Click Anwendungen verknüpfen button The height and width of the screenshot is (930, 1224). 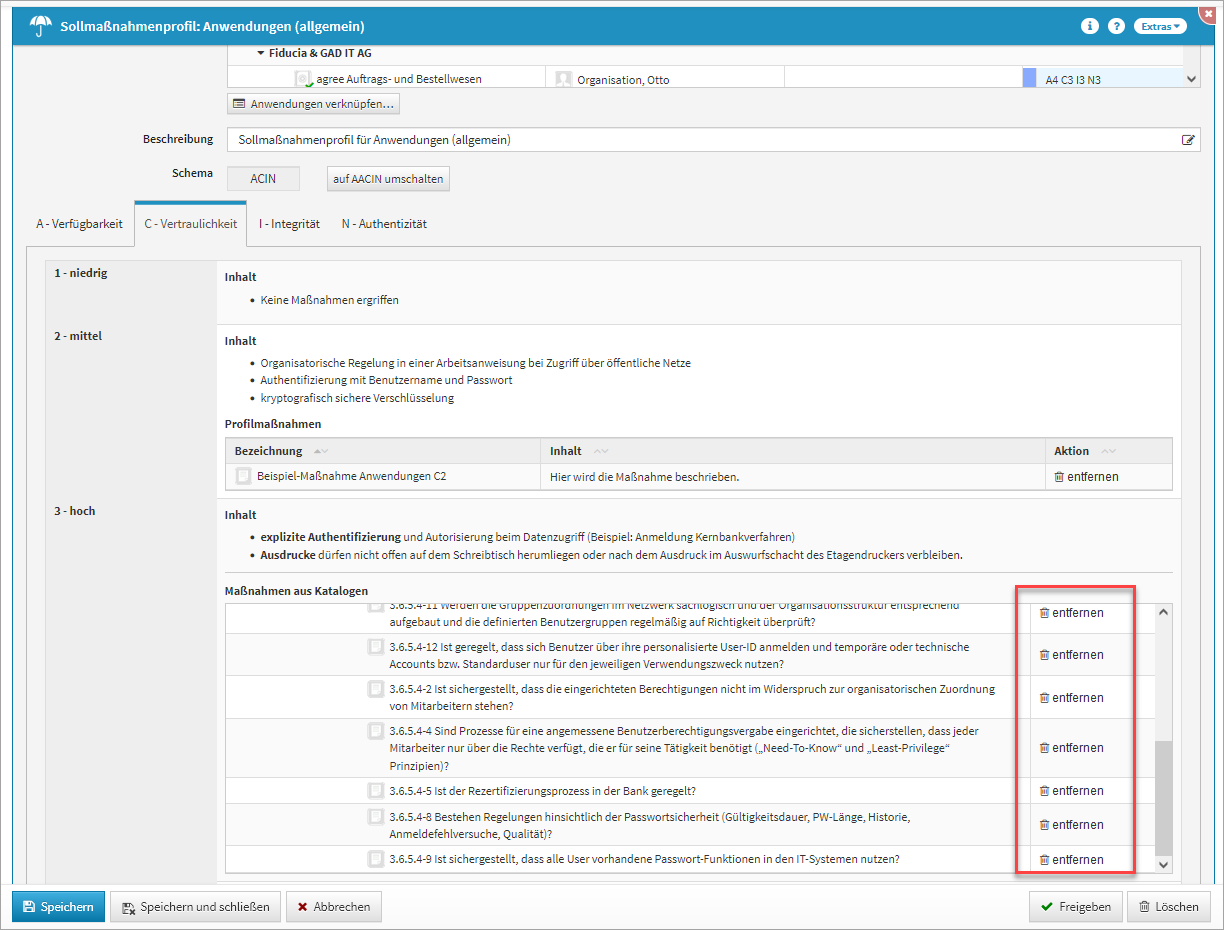[x=313, y=104]
